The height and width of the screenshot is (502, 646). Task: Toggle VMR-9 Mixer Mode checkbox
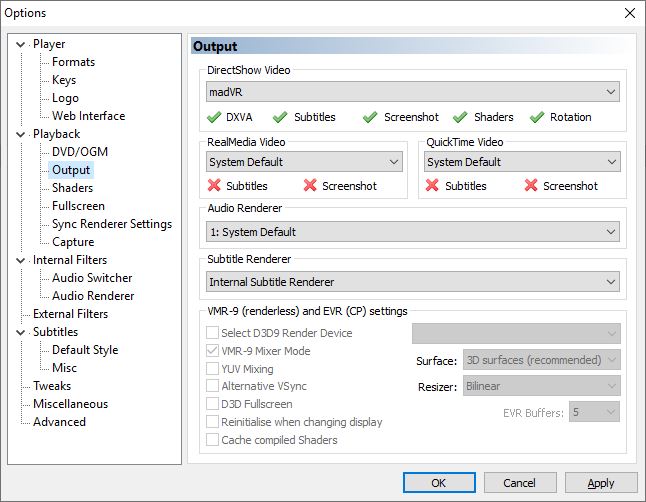pyautogui.click(x=212, y=350)
